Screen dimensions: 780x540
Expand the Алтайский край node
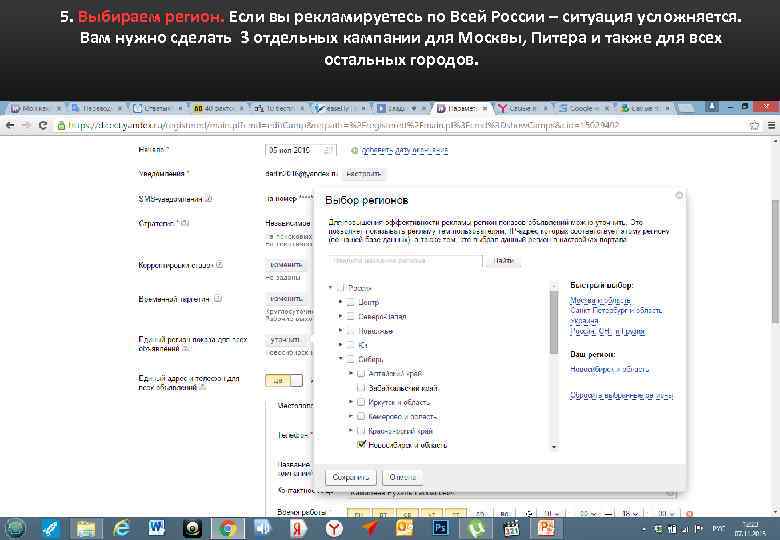point(351,372)
